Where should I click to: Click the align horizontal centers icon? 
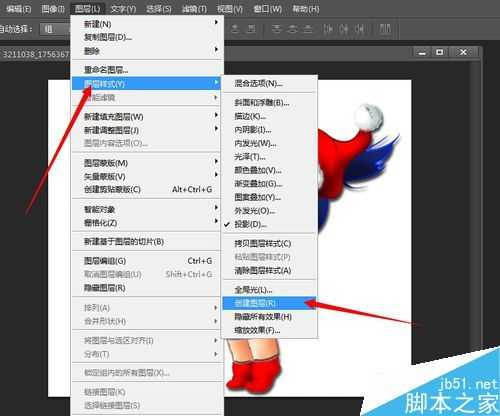tap(235, 29)
